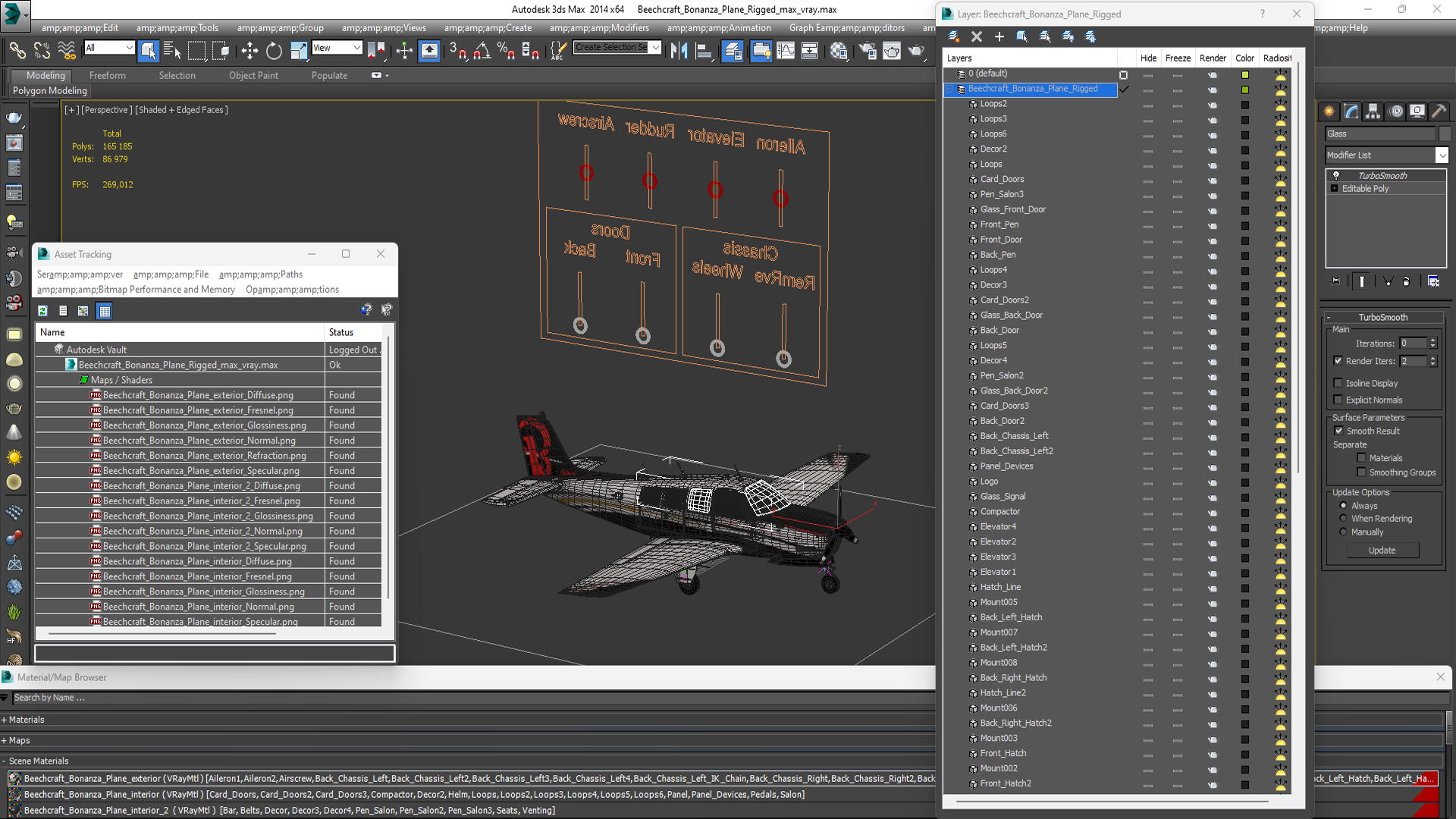Toggle the Render Iters checkbox
This screenshot has width=1456, height=819.
tap(1338, 361)
